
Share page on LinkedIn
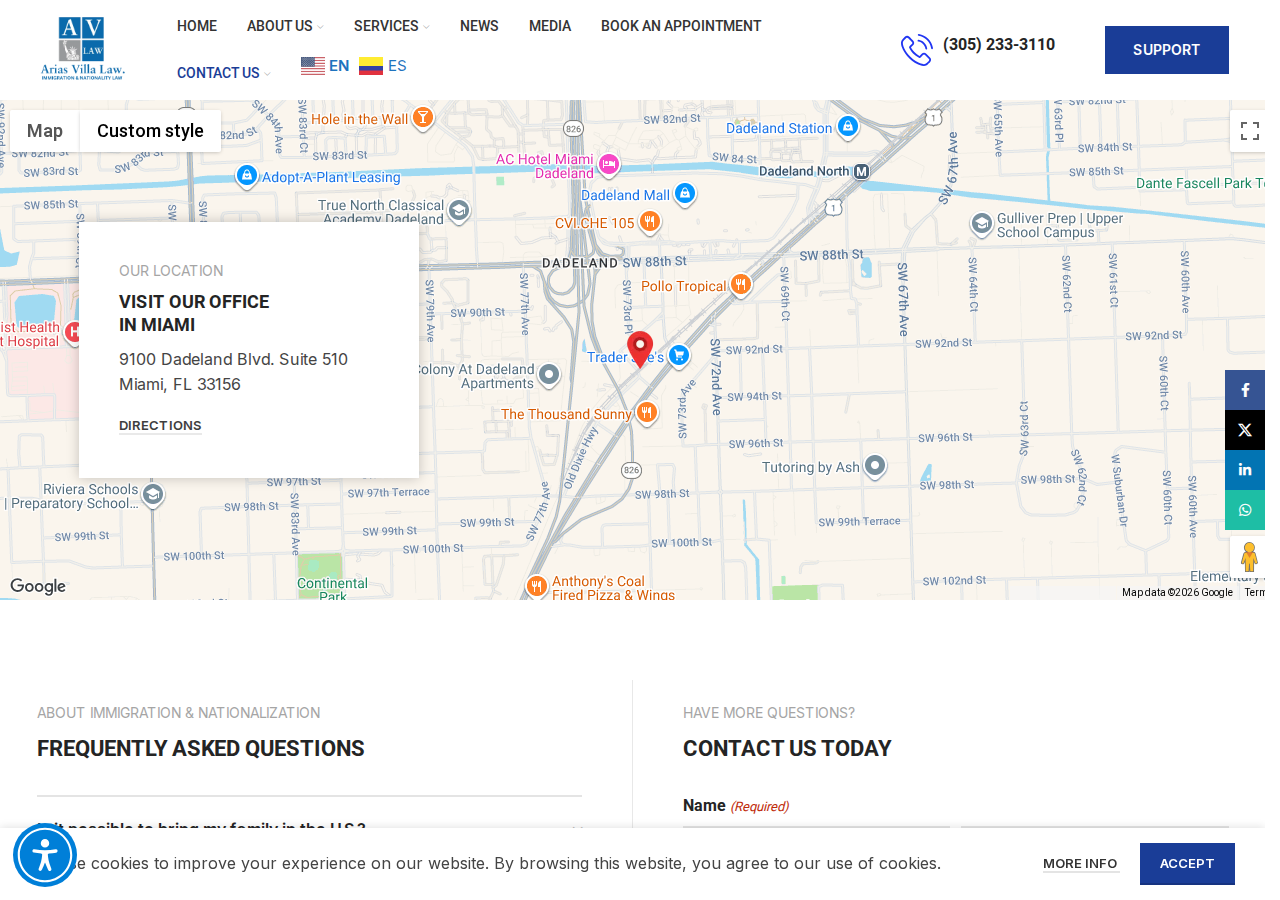(1245, 470)
